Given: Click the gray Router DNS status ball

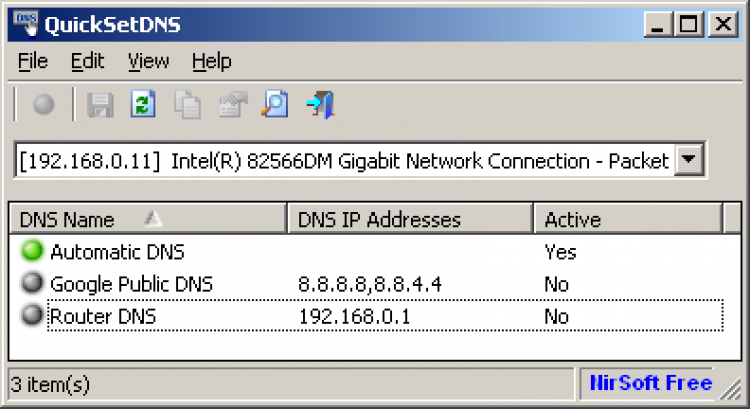Looking at the screenshot, I should (x=35, y=316).
